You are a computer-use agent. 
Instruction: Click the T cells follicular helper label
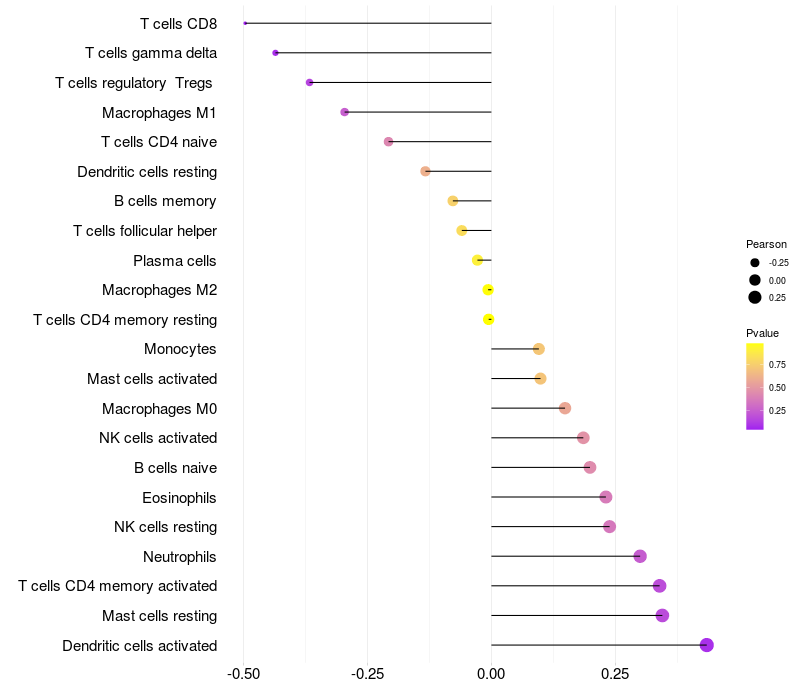(x=145, y=231)
